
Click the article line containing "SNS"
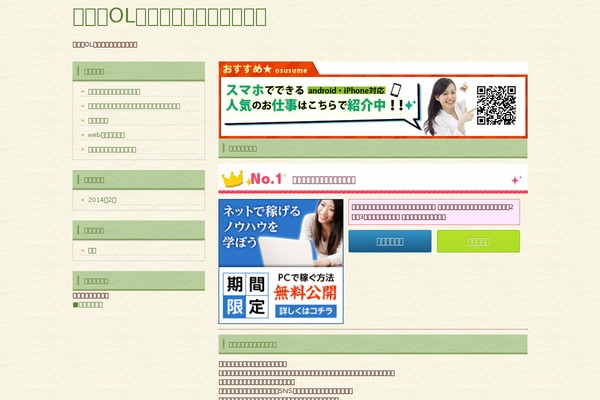click(286, 391)
